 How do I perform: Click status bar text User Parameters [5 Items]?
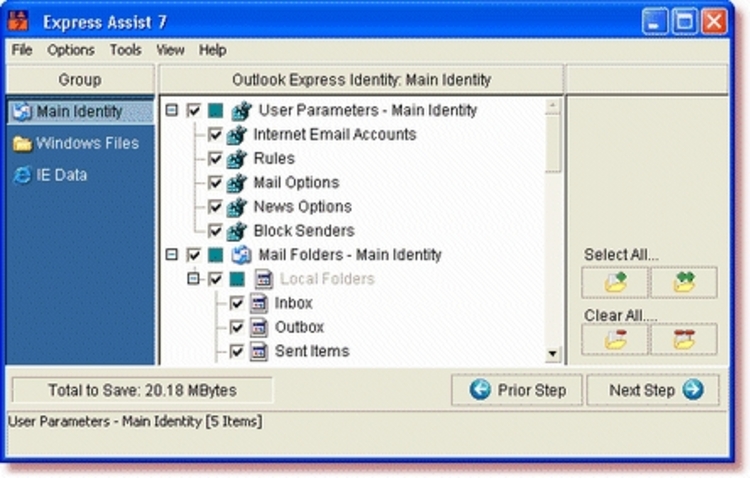135,422
